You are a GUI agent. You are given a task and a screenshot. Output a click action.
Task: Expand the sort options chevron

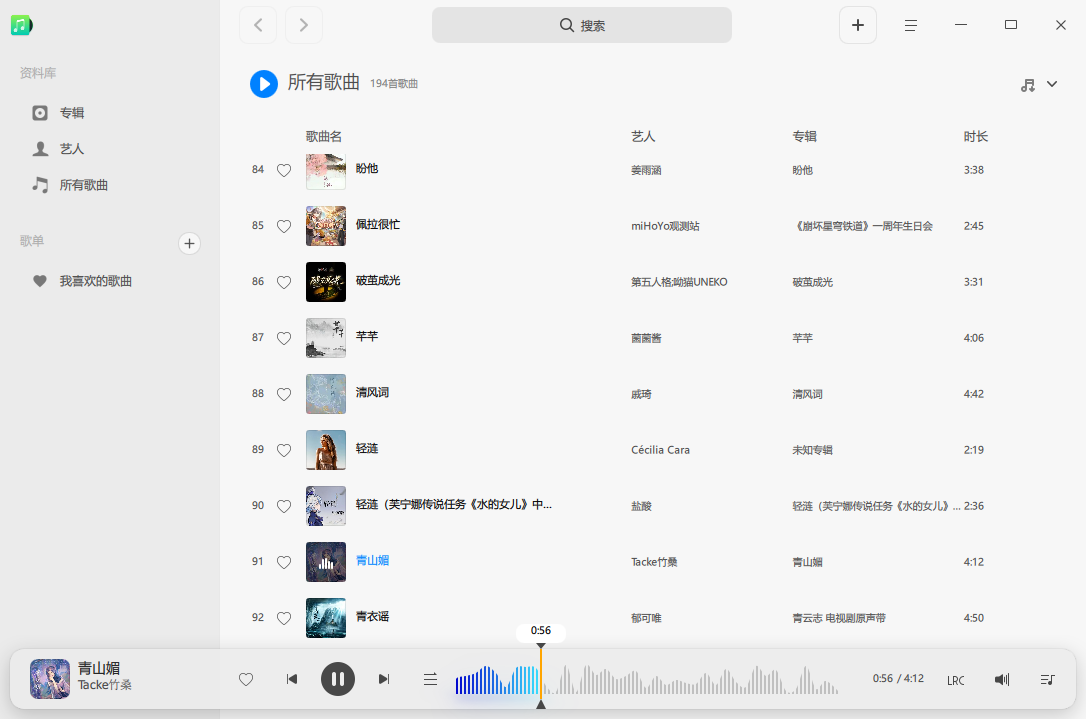(1051, 84)
